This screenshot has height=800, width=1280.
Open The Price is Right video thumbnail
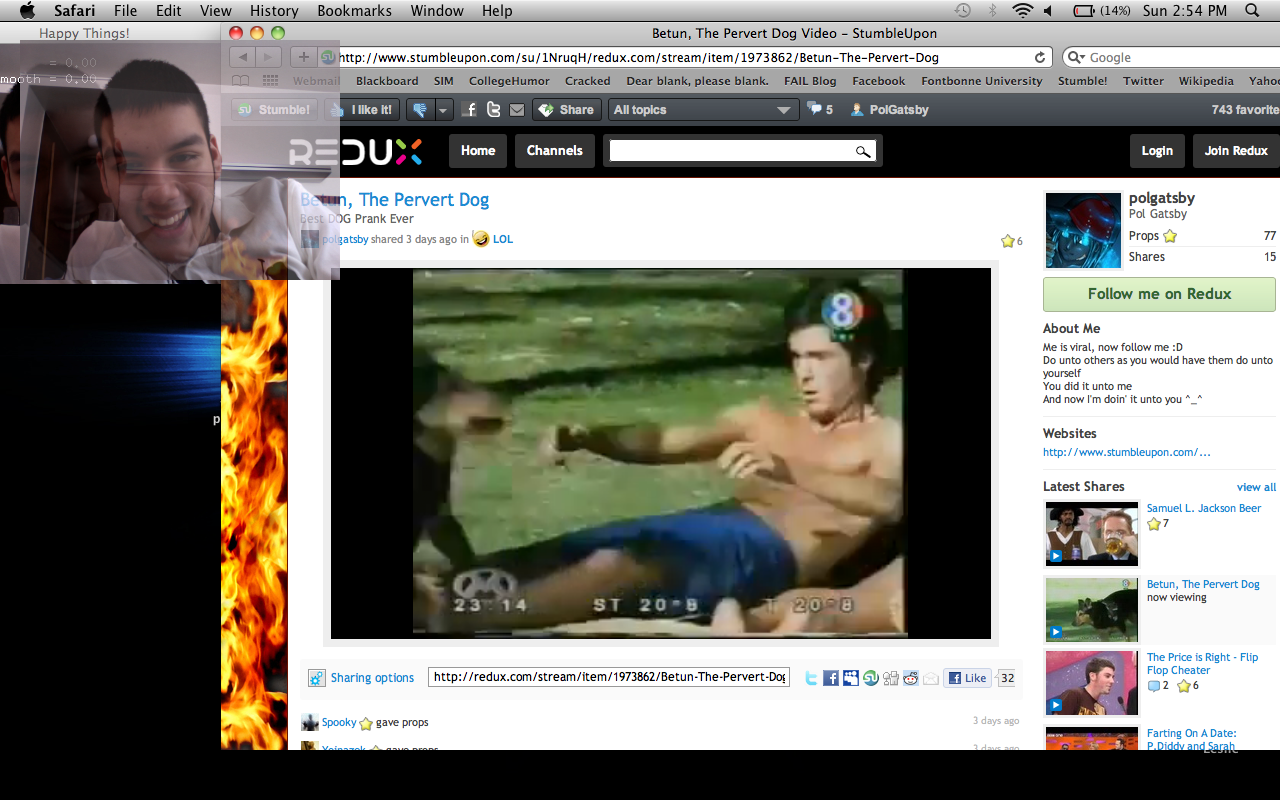[1091, 683]
